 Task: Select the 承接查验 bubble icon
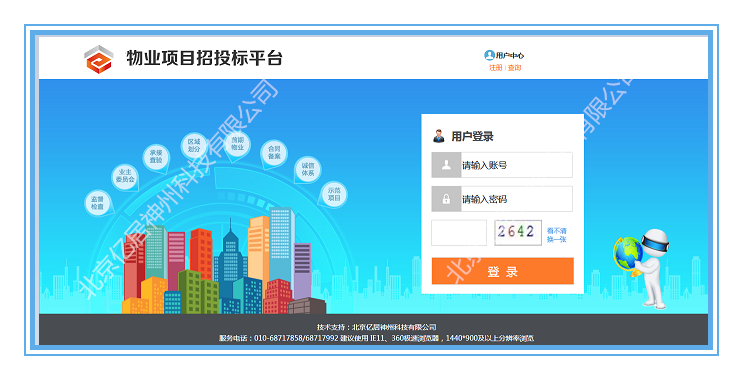coord(156,156)
